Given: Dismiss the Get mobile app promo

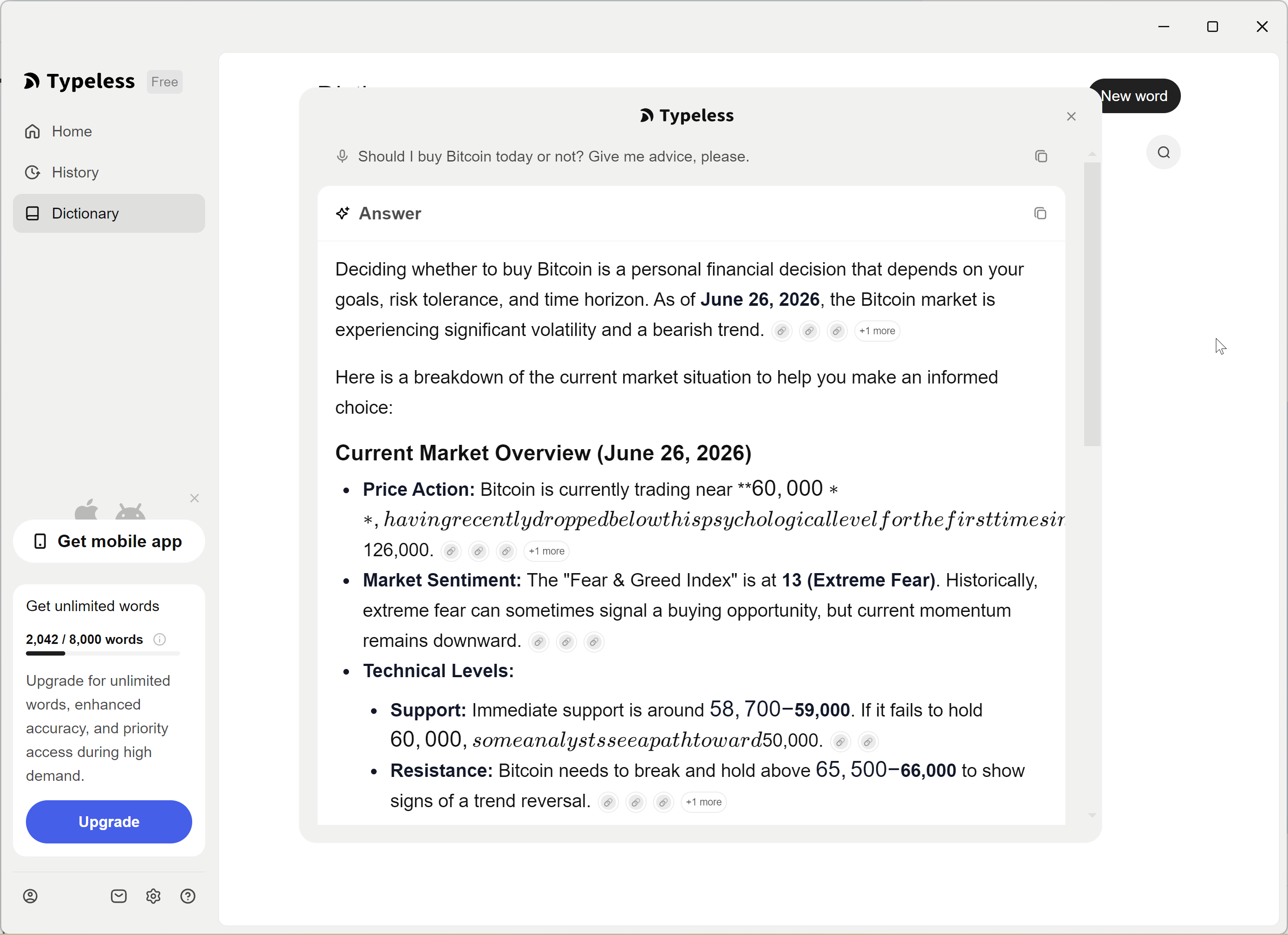Looking at the screenshot, I should tap(194, 498).
